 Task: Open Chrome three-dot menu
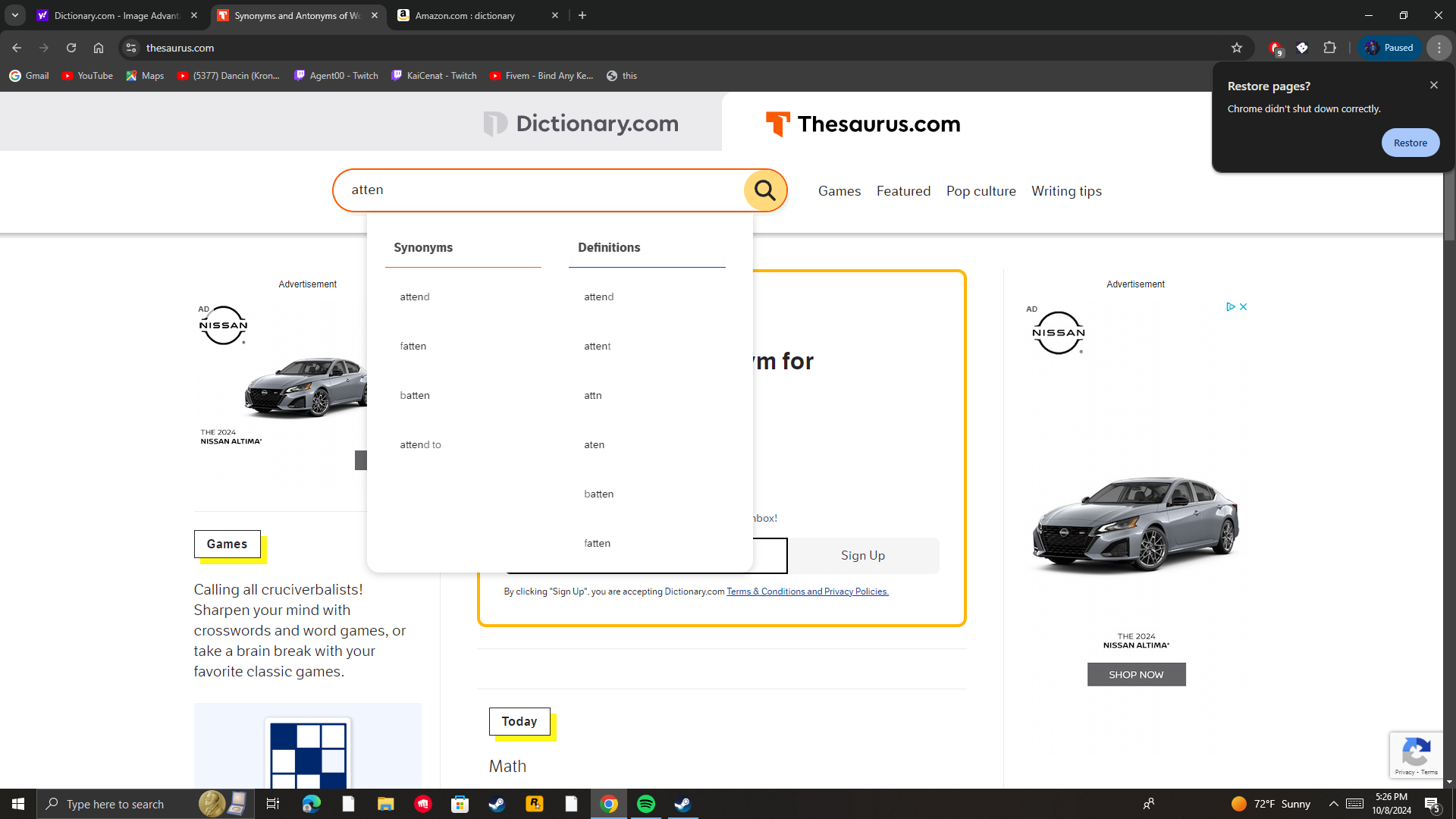1439,48
